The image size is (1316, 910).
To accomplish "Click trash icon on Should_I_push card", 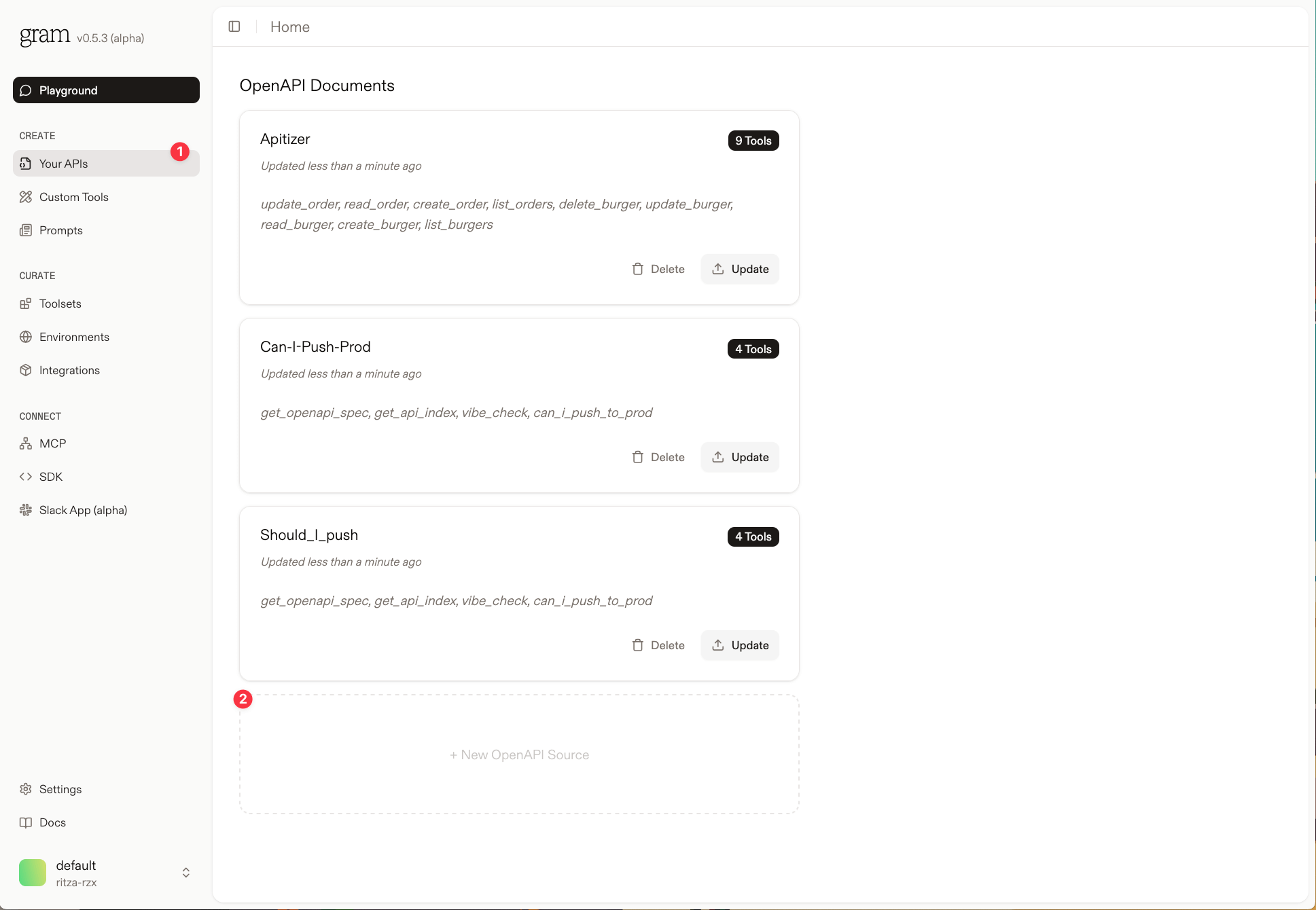I will tap(637, 645).
